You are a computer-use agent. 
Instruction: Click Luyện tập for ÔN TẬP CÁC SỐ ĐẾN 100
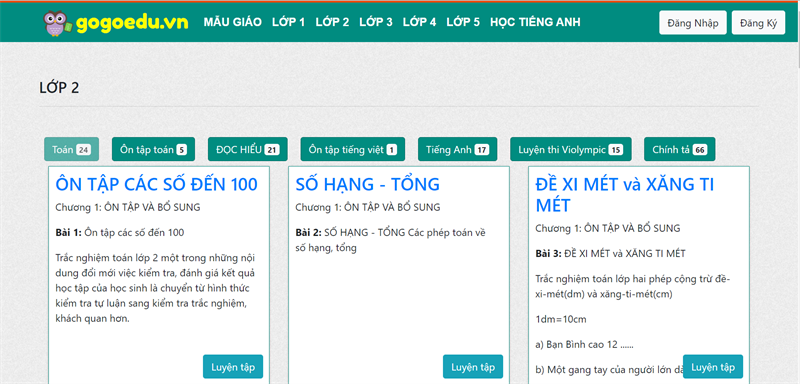point(233,367)
